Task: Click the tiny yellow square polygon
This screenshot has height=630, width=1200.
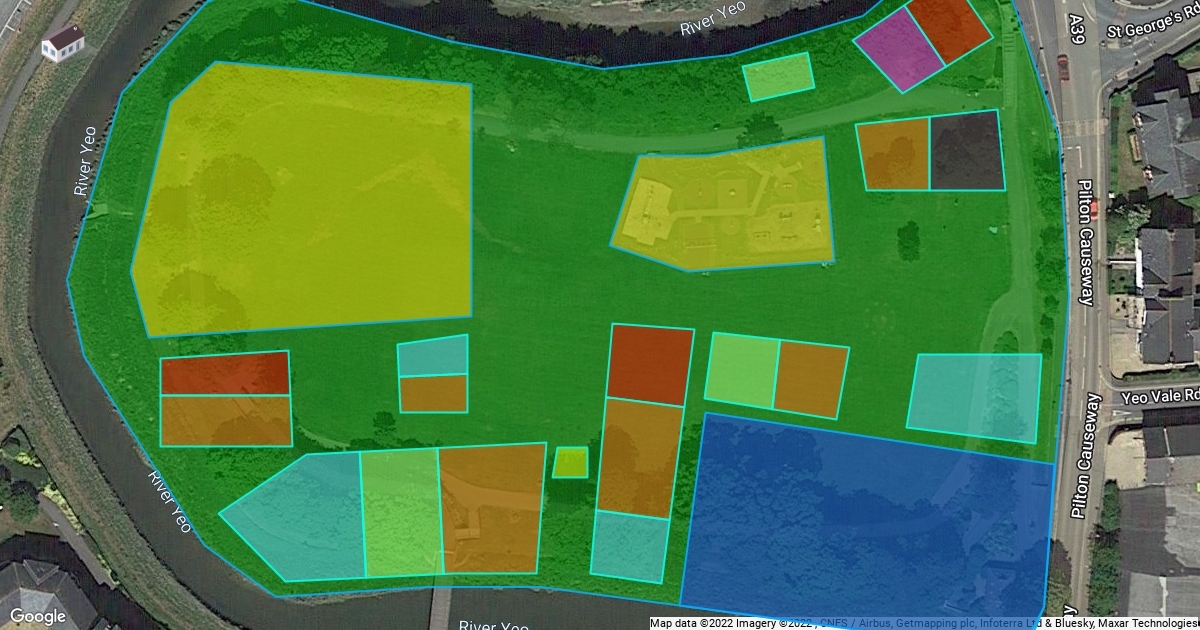Action: (x=570, y=462)
